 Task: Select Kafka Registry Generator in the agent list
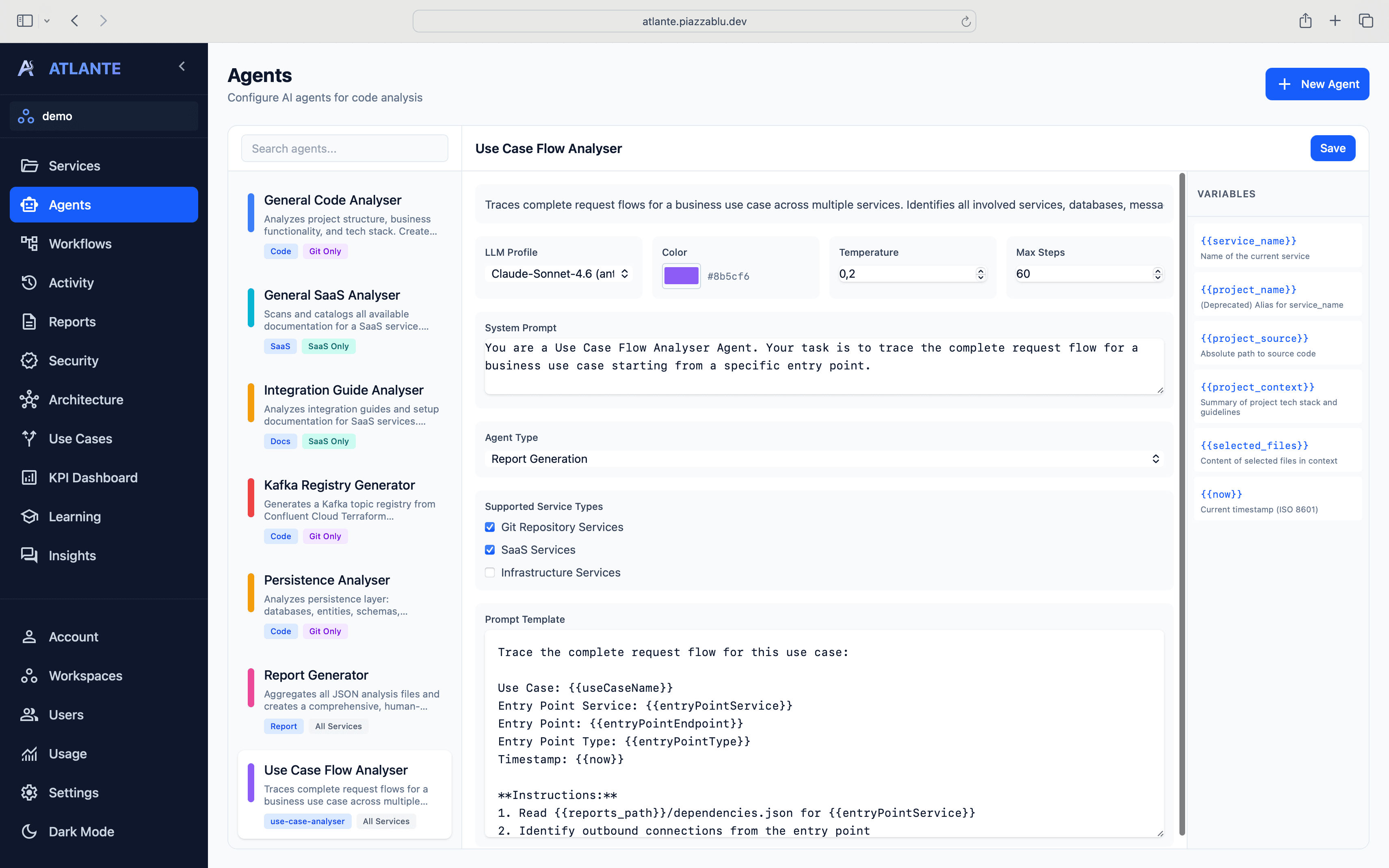340,485
